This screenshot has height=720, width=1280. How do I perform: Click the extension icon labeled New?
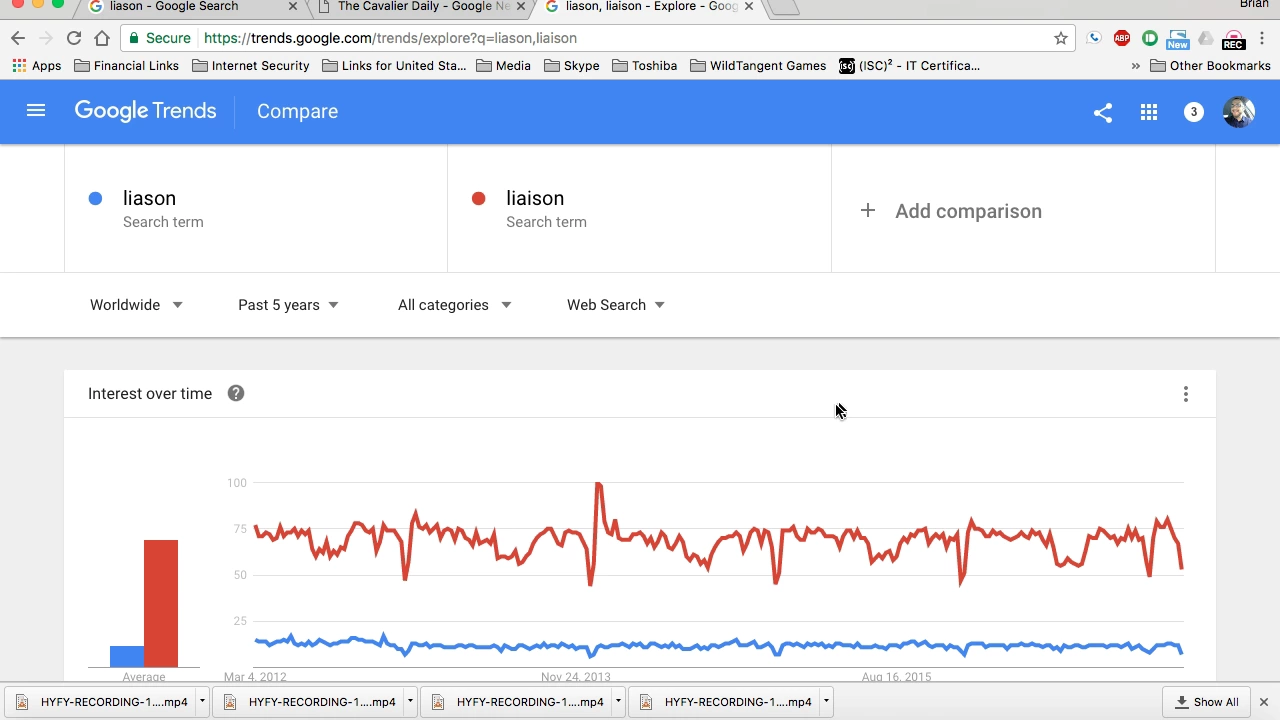[1178, 39]
